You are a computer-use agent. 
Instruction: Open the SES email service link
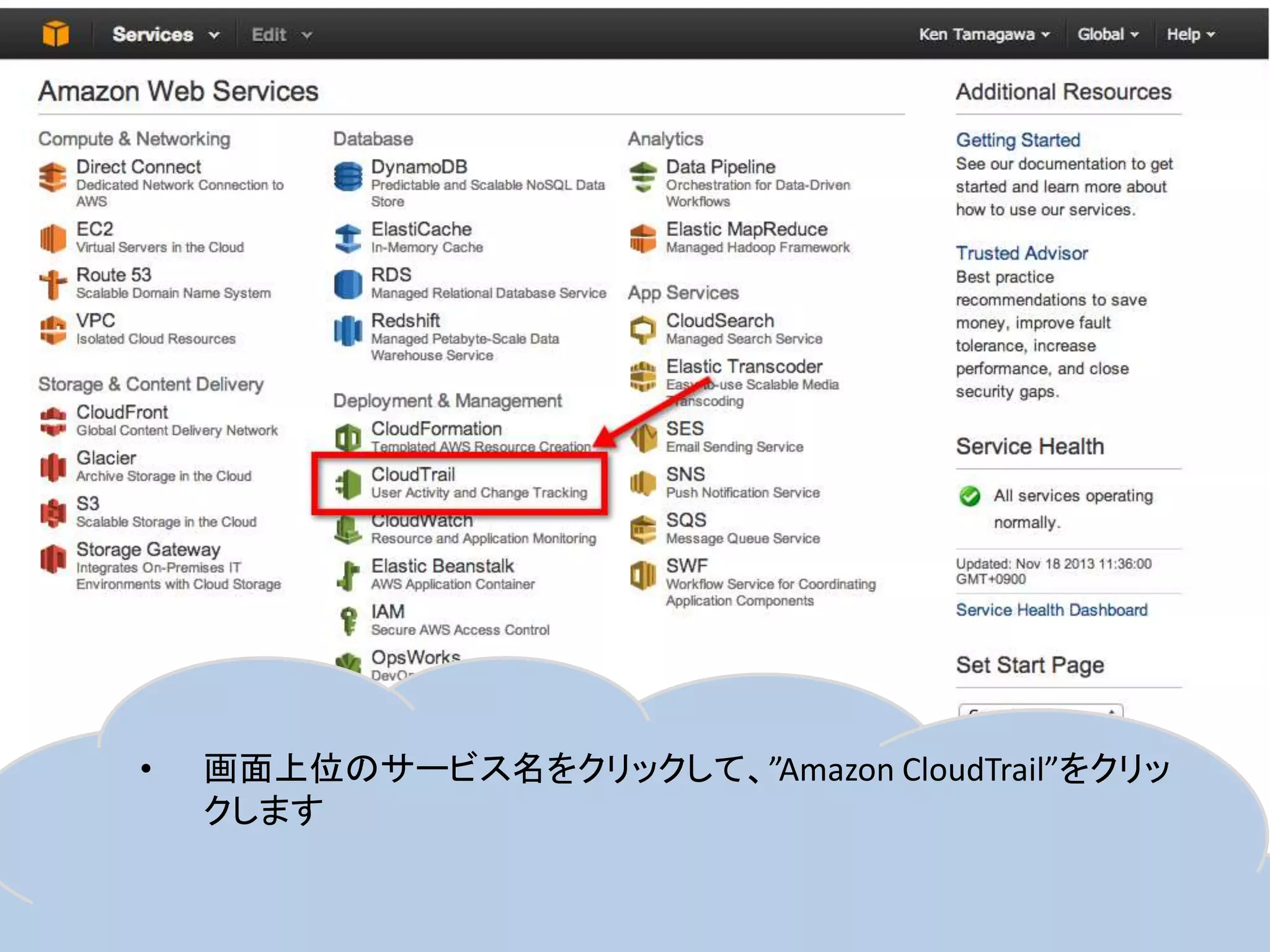(685, 428)
